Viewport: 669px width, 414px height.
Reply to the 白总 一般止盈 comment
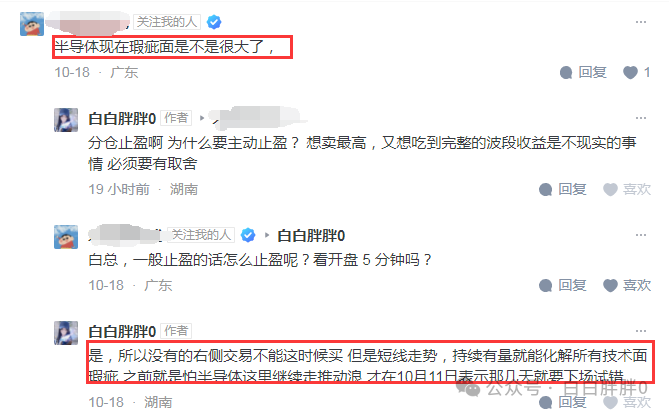[563, 285]
